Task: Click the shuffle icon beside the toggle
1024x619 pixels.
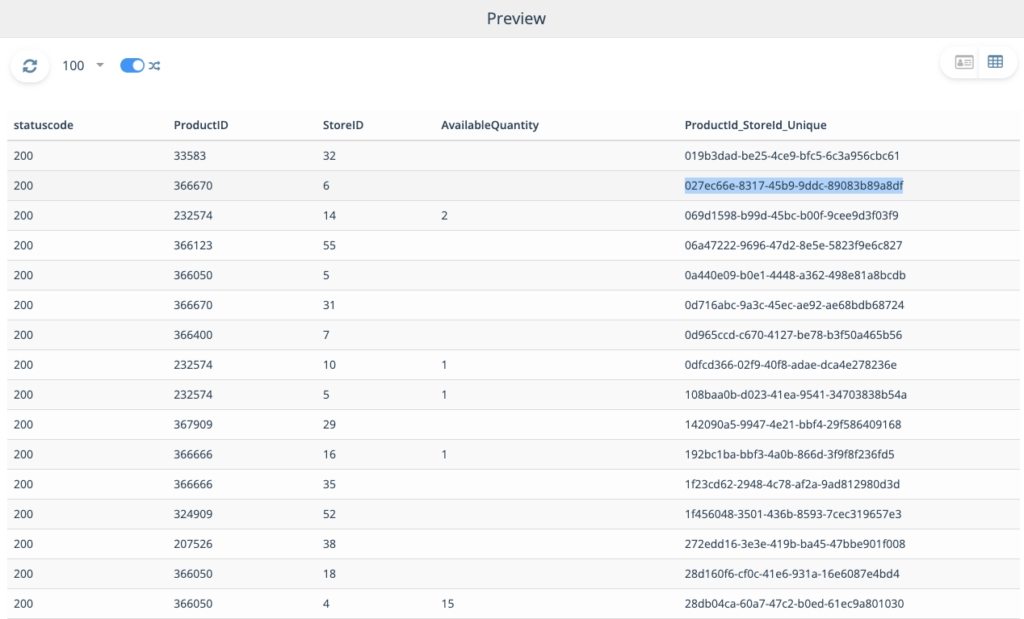Action: tap(155, 65)
